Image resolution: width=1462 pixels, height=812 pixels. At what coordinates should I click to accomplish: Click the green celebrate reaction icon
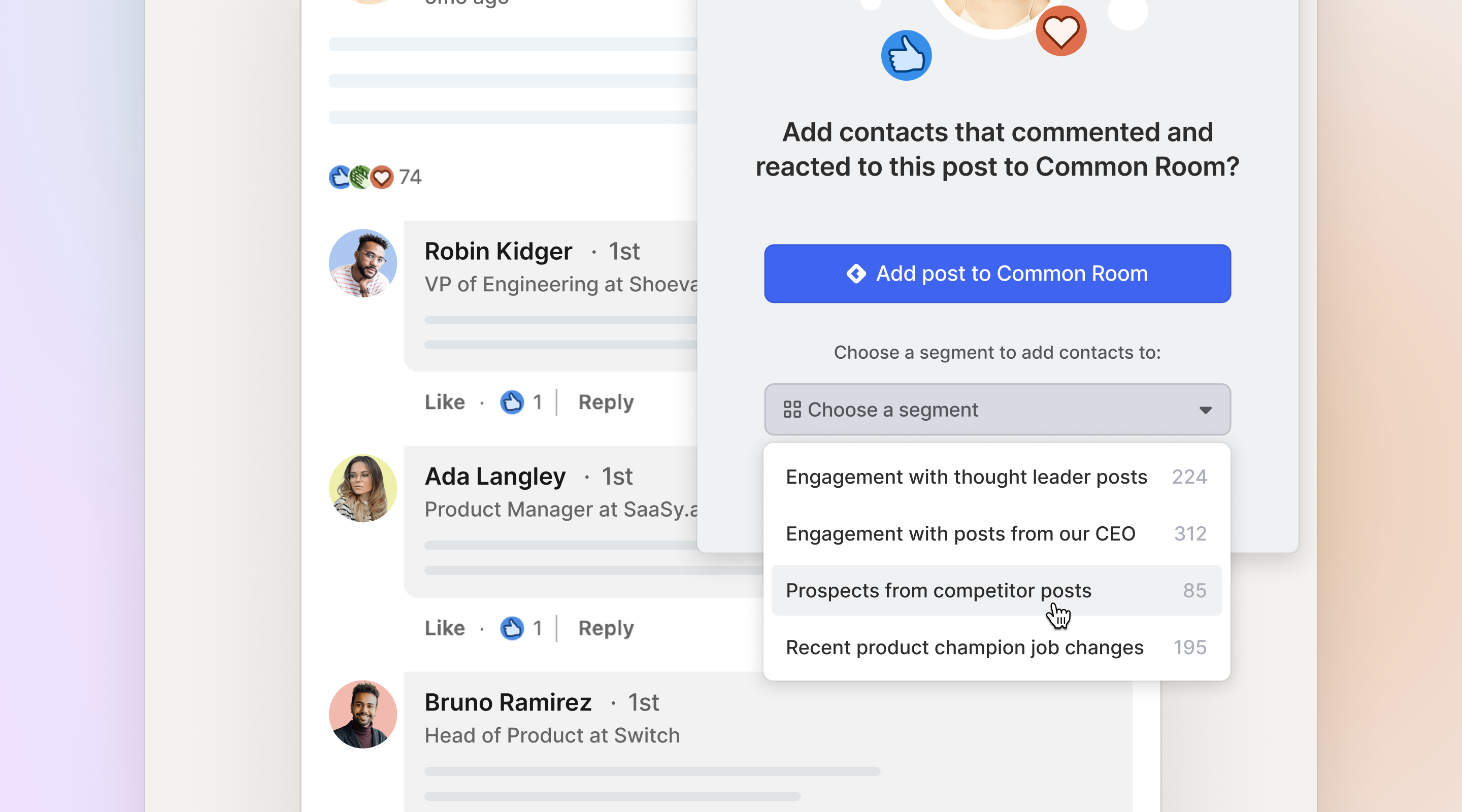pos(360,177)
